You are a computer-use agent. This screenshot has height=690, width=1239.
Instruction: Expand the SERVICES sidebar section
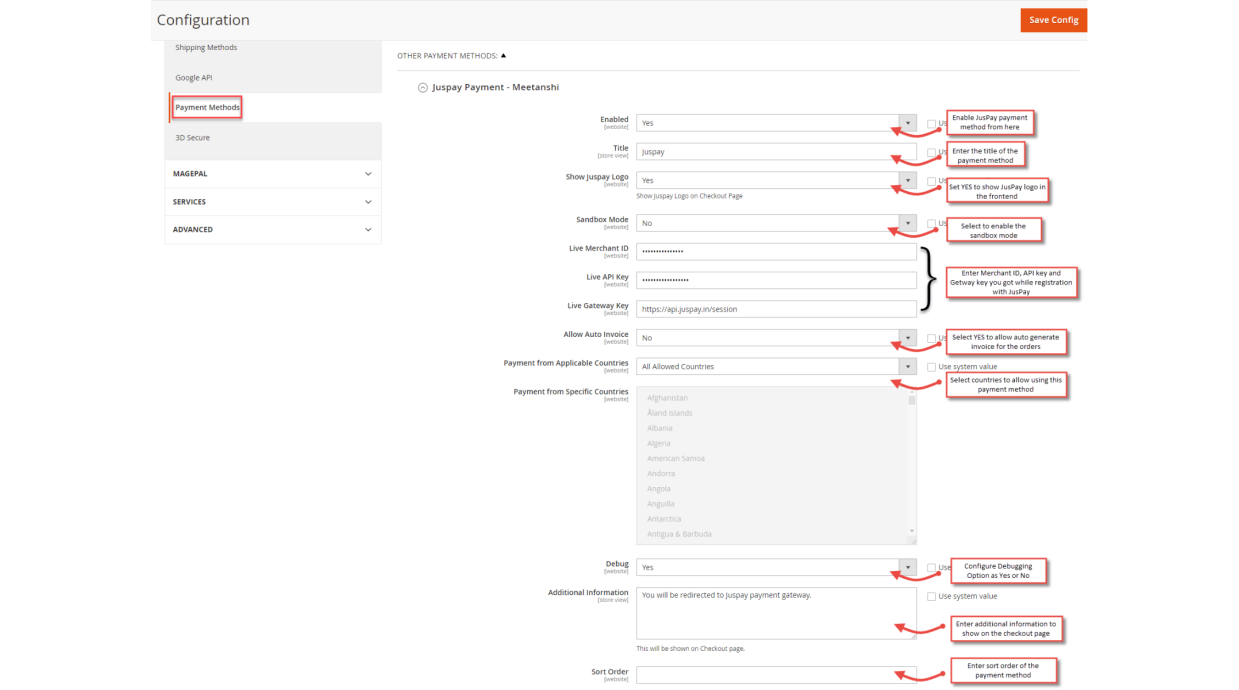(x=273, y=202)
